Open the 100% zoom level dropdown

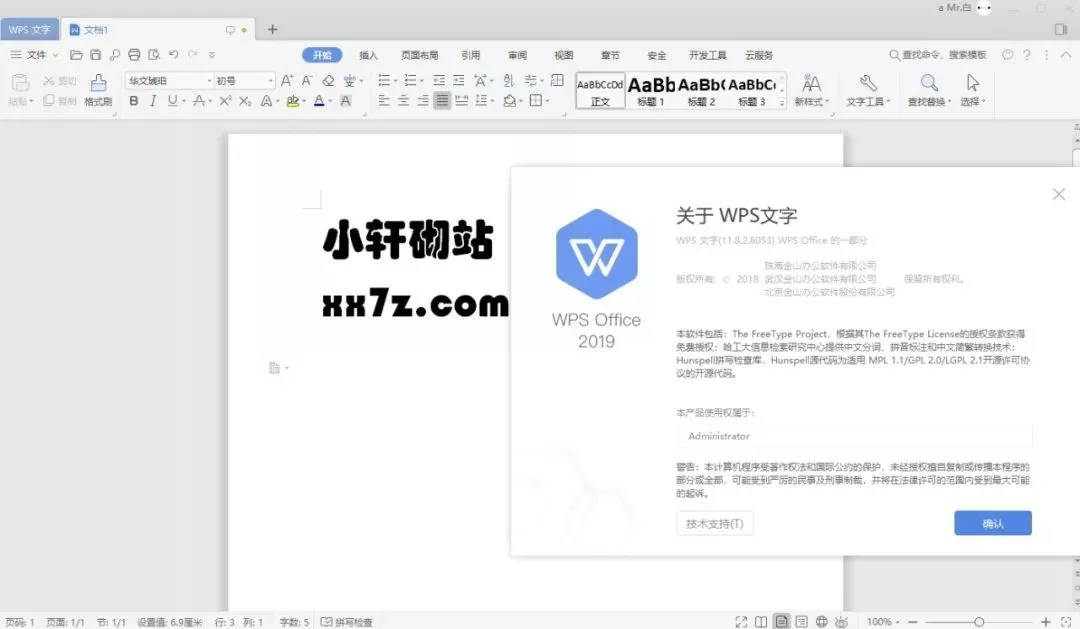click(882, 621)
